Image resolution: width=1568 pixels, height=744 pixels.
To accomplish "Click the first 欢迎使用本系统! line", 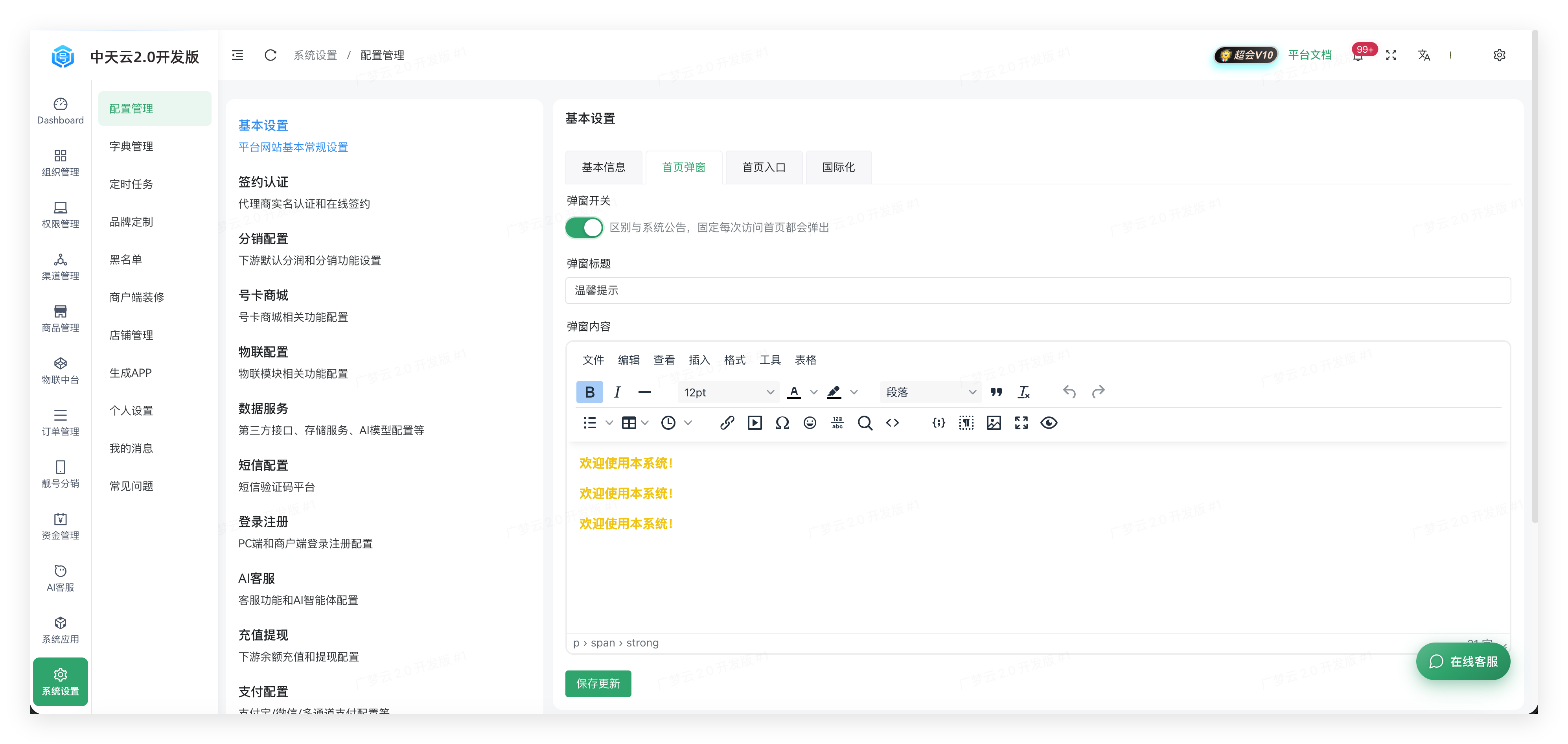I will coord(626,463).
